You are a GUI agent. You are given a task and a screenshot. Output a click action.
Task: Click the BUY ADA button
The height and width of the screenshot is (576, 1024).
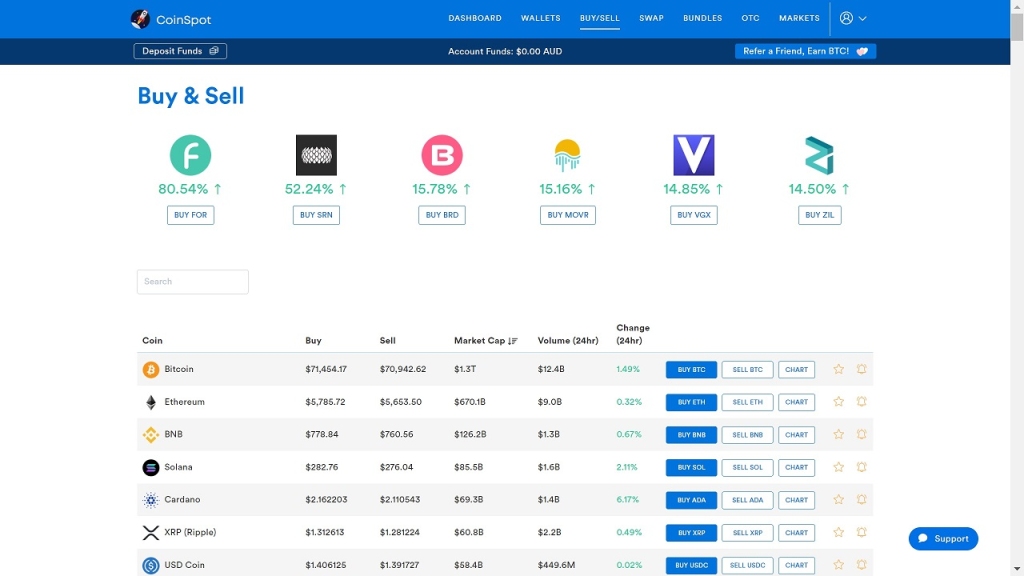click(692, 500)
